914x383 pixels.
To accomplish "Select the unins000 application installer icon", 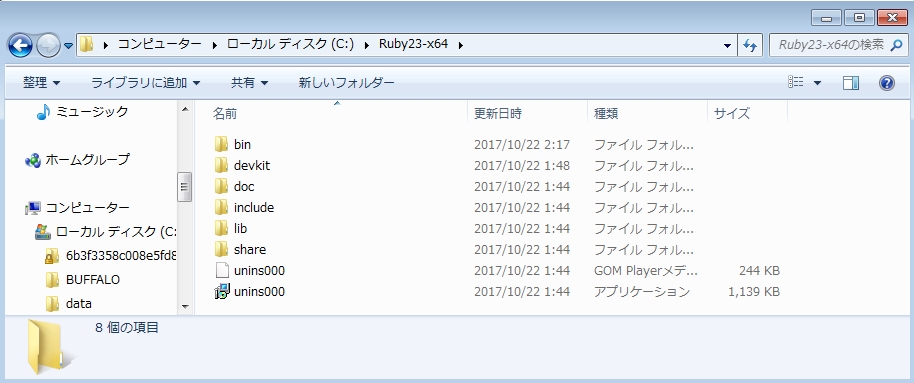I will pos(221,291).
